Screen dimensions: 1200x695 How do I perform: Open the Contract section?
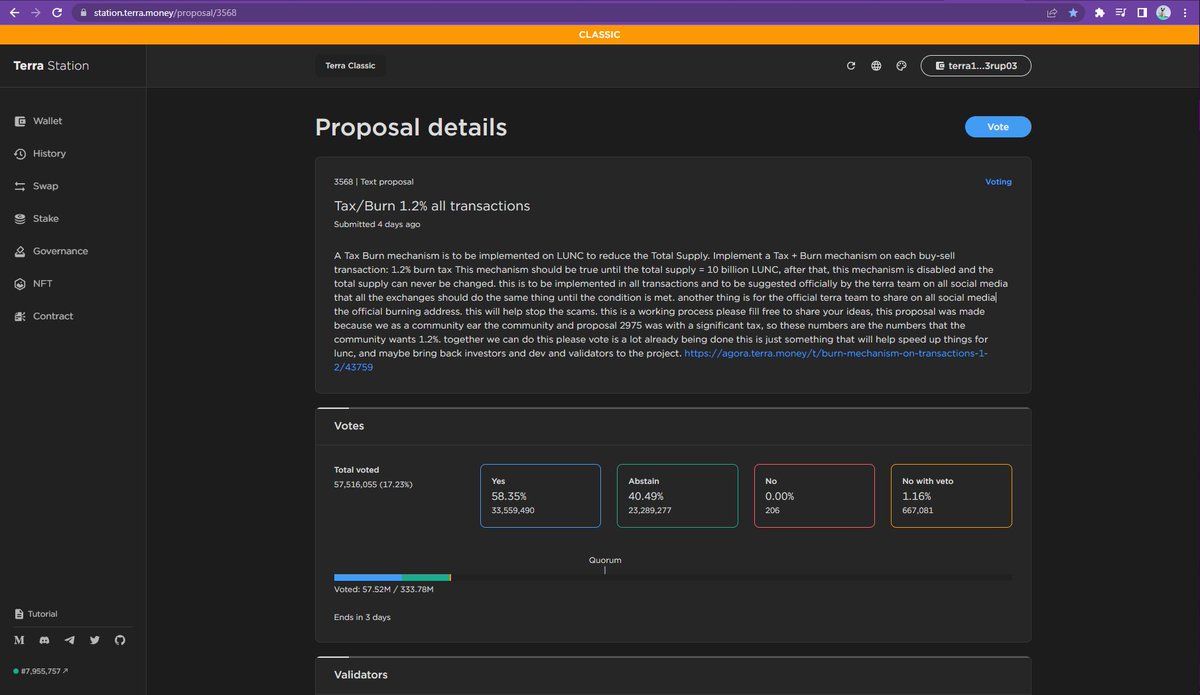pyautogui.click(x=43, y=316)
